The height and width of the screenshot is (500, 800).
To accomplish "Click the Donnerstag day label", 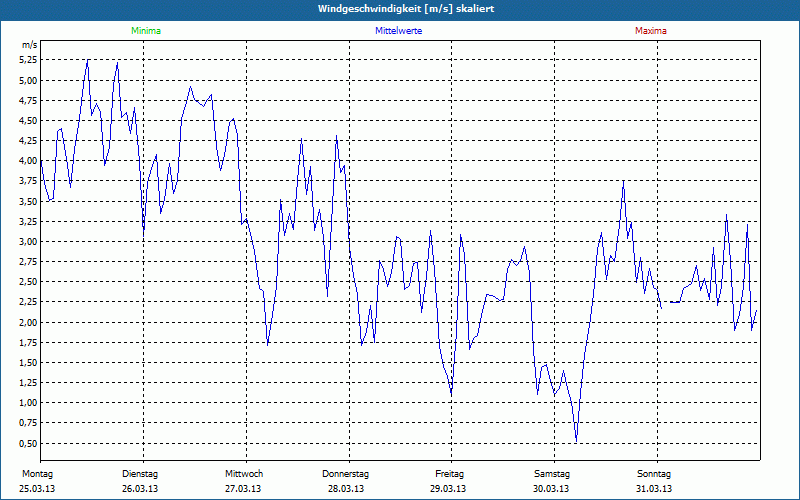I will click(345, 474).
